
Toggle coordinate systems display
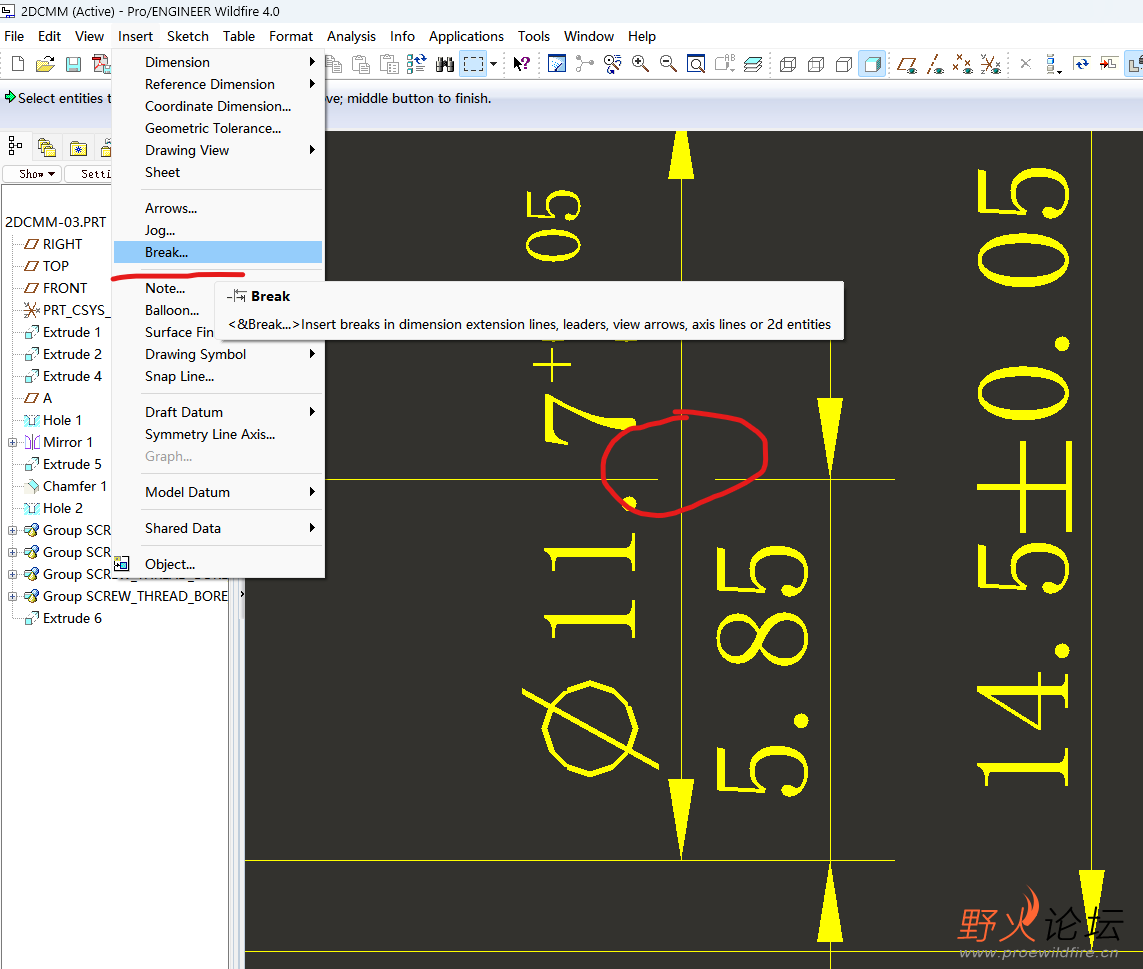[x=990, y=64]
